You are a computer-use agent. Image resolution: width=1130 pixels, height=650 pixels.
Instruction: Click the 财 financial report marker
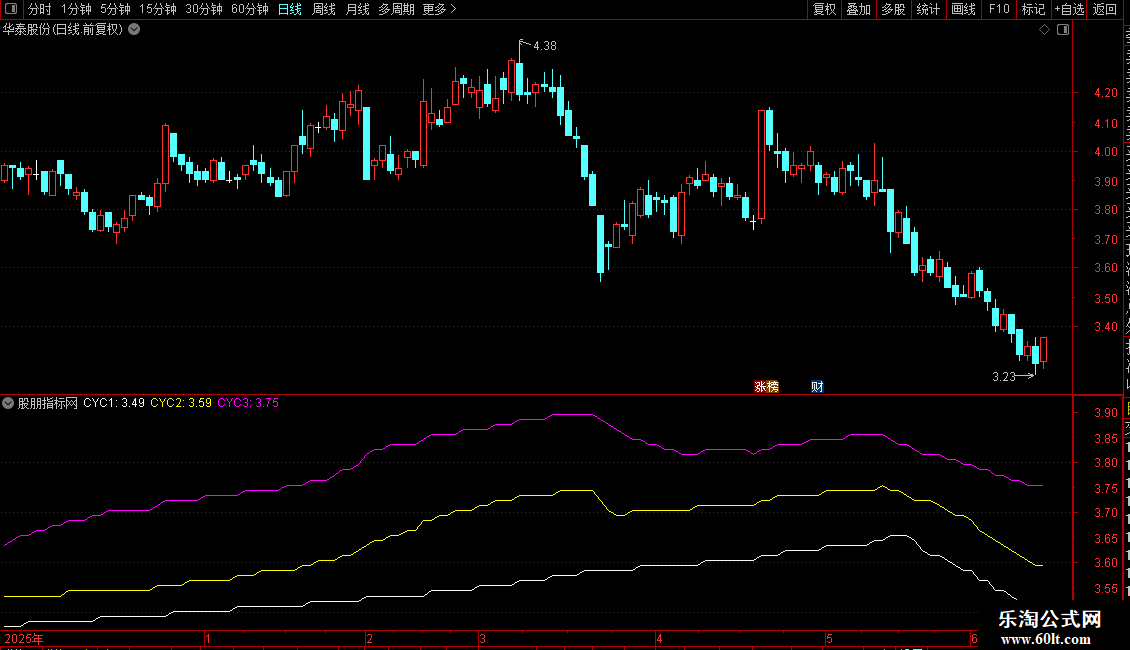(x=817, y=387)
